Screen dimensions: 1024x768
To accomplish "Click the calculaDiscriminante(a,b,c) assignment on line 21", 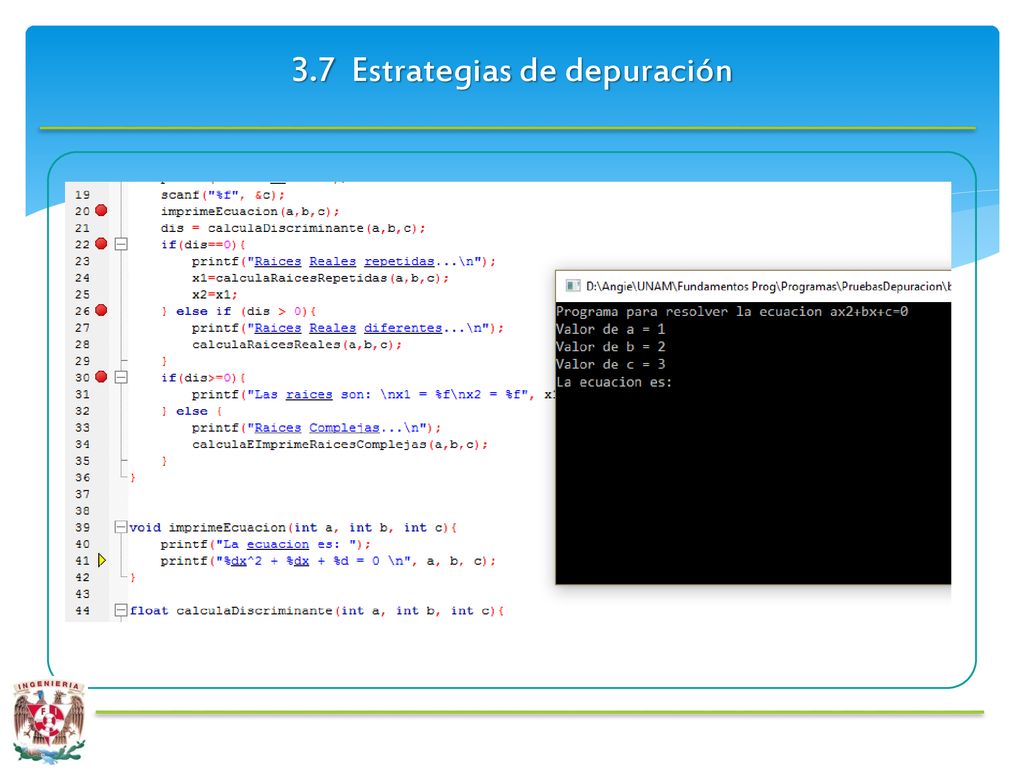I will (293, 228).
